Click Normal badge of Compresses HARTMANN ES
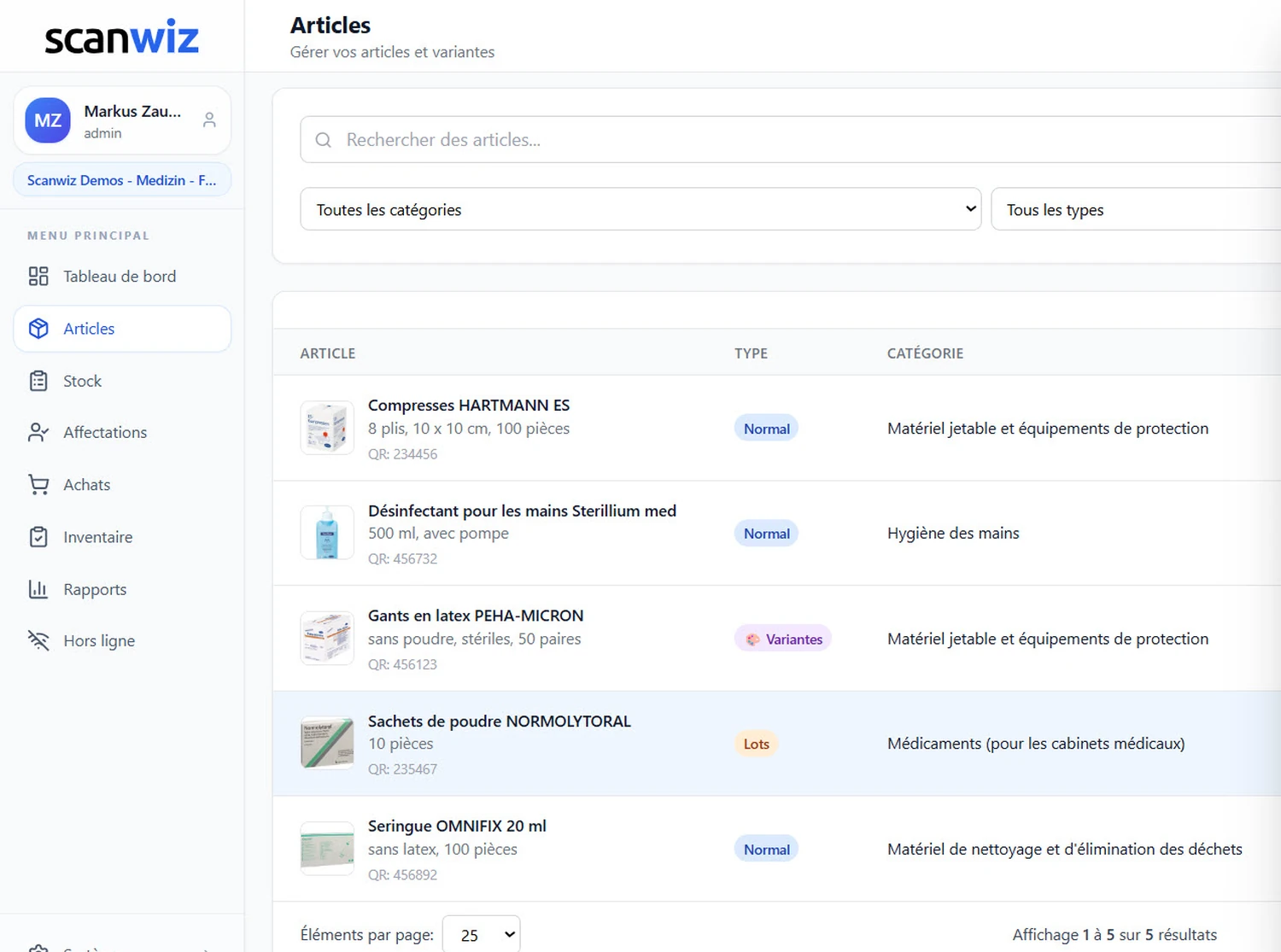Screen dimensions: 1281x952 [766, 429]
